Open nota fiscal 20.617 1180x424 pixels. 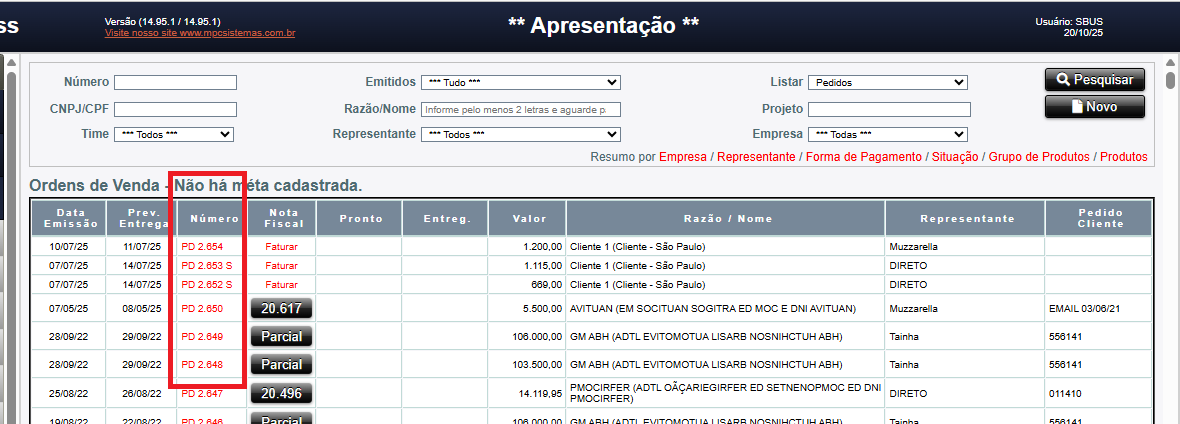[x=281, y=309]
